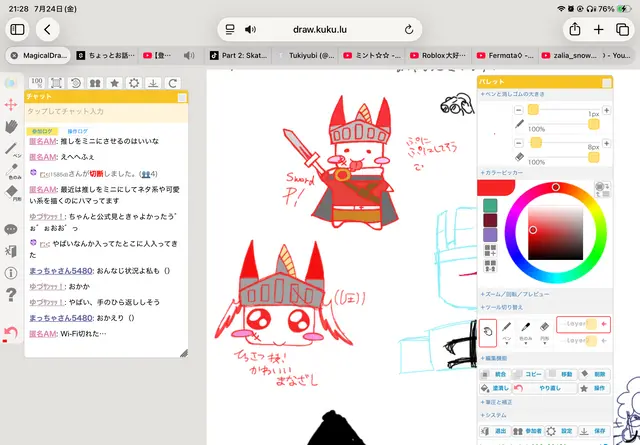Expand the pen pressure and correction section
This screenshot has height=445, width=640.
[x=496, y=402]
